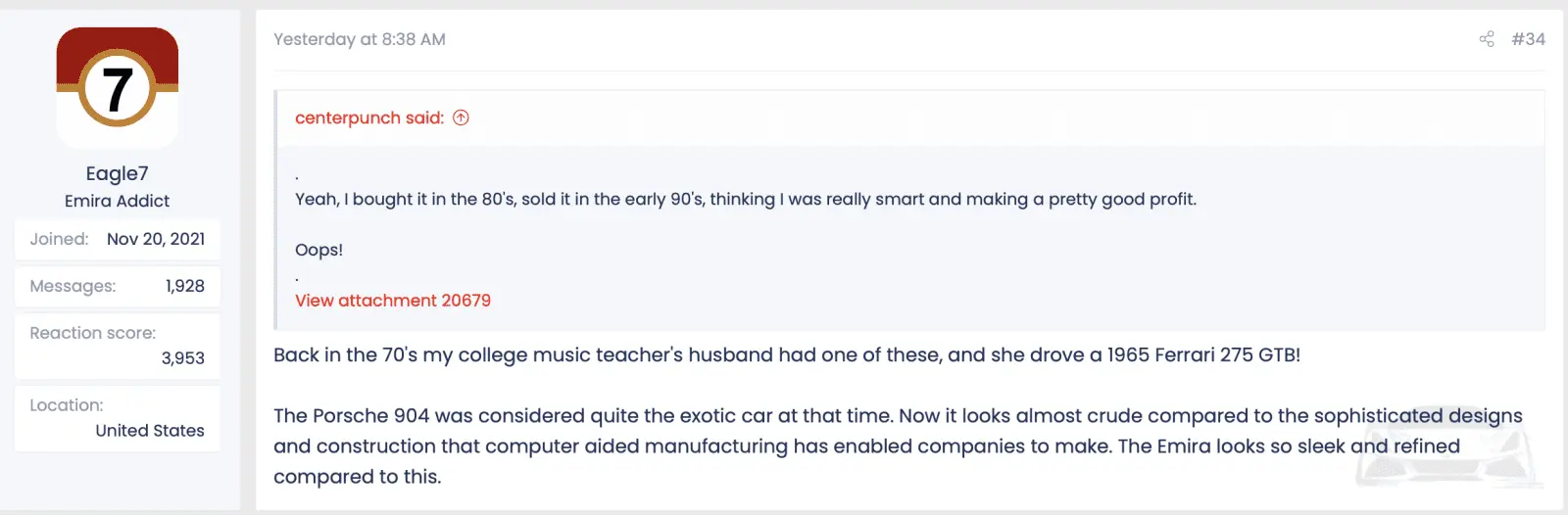1568x515 pixels.
Task: Click the 3,953 reaction score value
Action: (183, 358)
